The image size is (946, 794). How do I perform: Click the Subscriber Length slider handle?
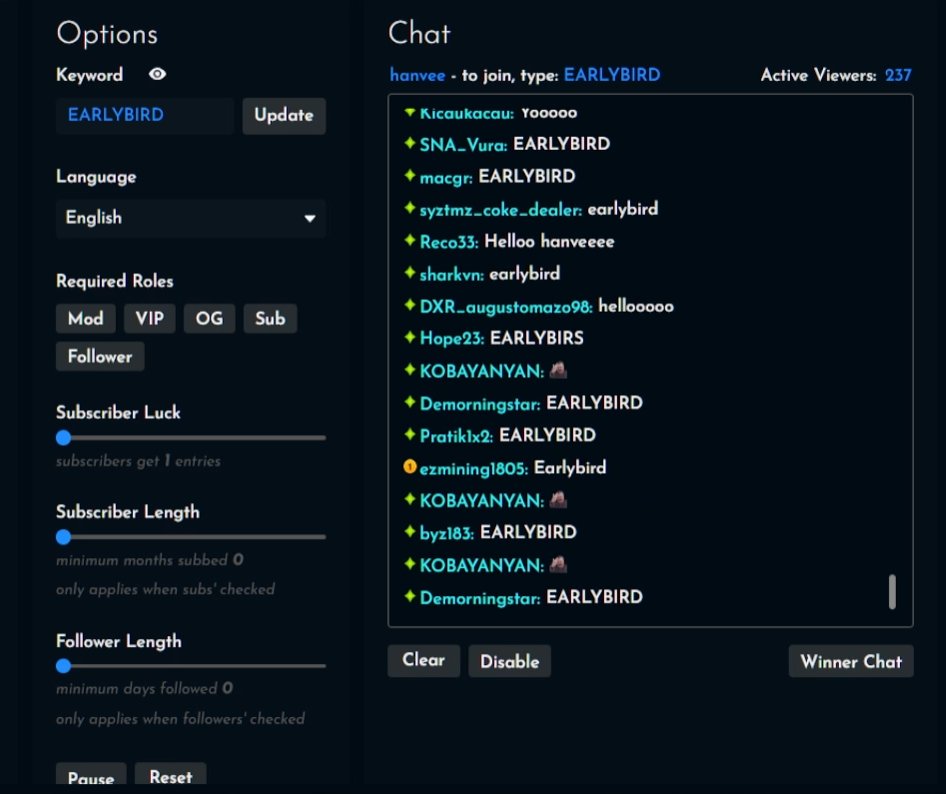63,536
